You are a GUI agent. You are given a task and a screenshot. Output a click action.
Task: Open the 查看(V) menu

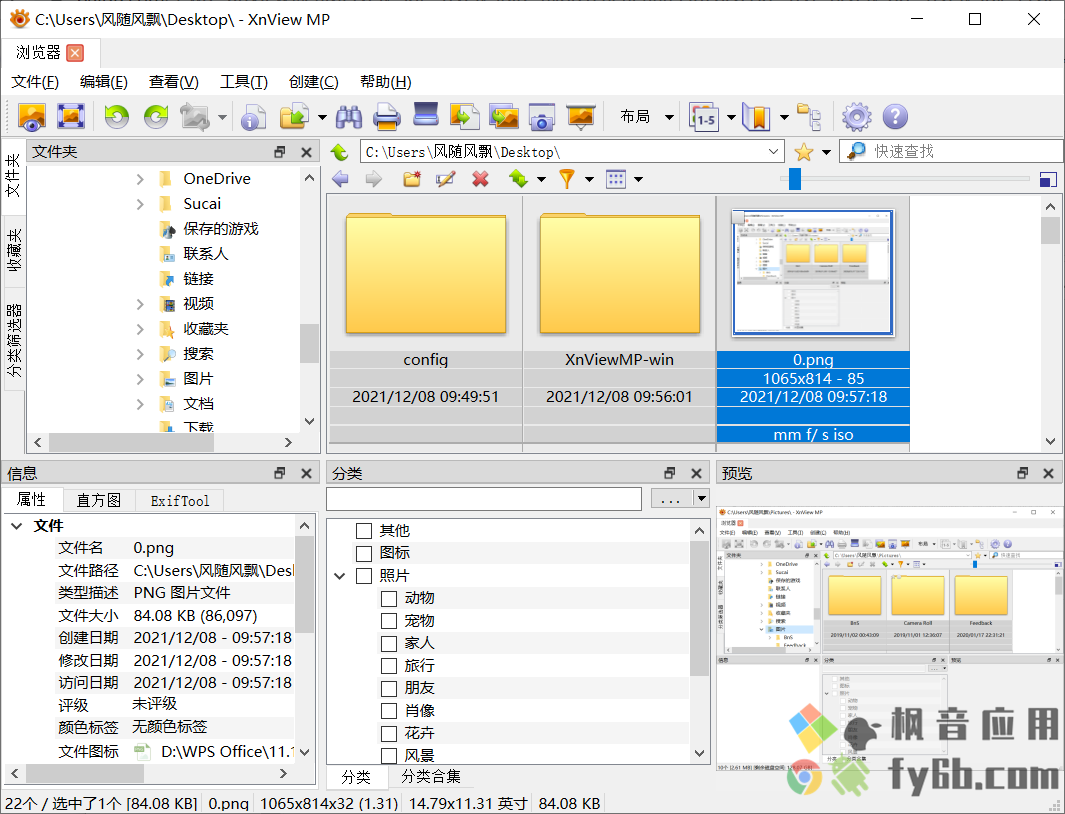(174, 82)
